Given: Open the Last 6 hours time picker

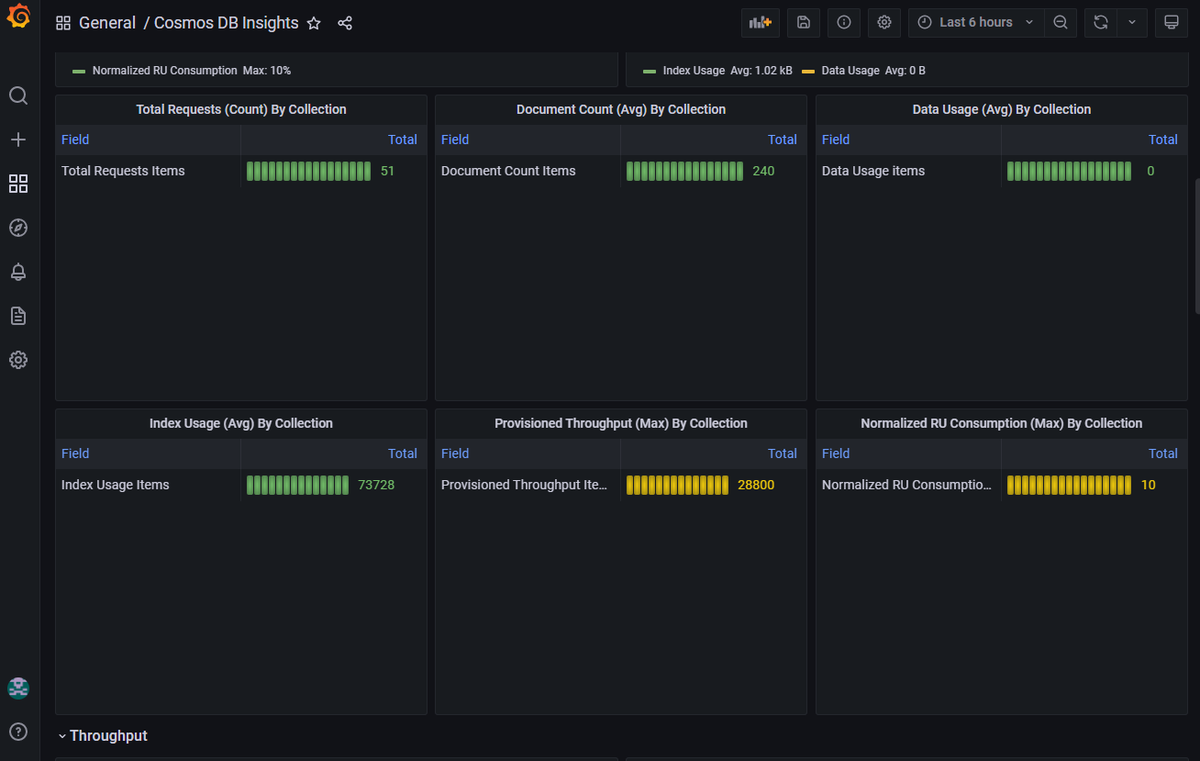Looking at the screenshot, I should coord(976,22).
